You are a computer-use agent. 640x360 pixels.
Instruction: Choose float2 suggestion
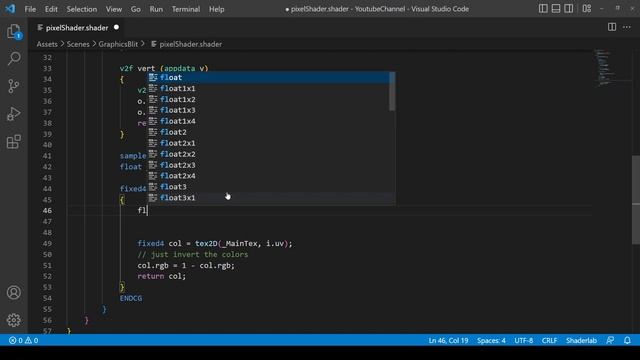268,132
